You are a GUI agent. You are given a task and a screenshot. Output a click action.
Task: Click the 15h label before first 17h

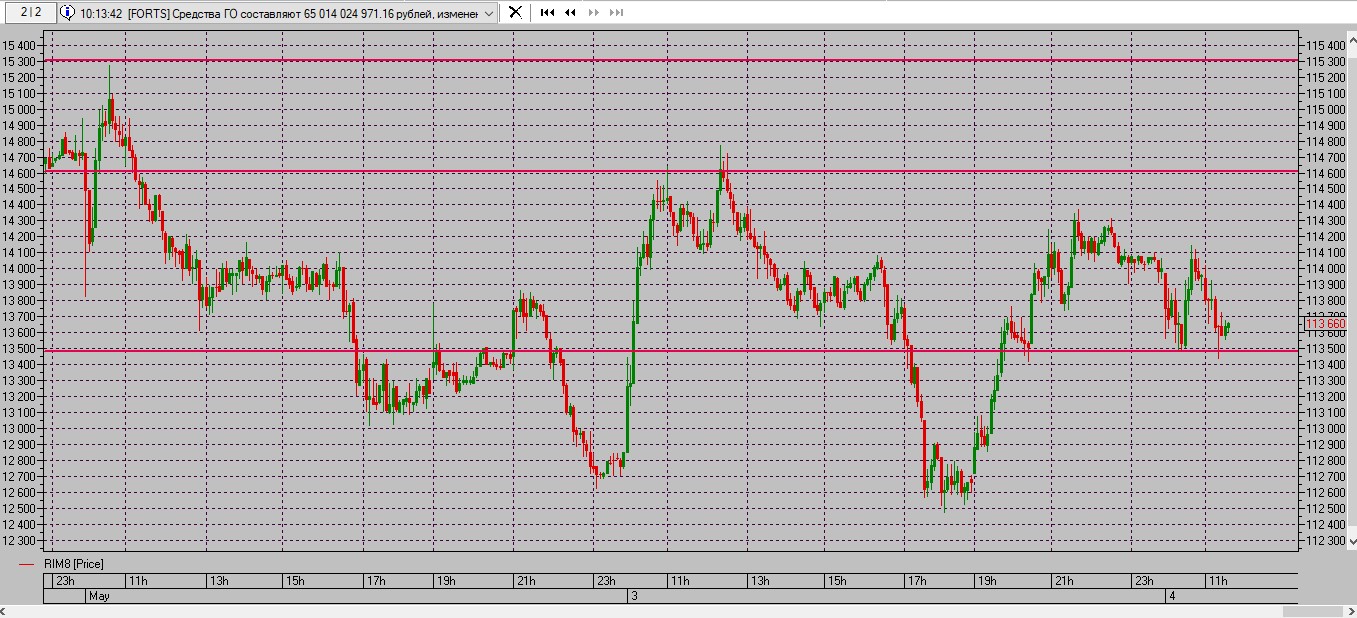(295, 581)
